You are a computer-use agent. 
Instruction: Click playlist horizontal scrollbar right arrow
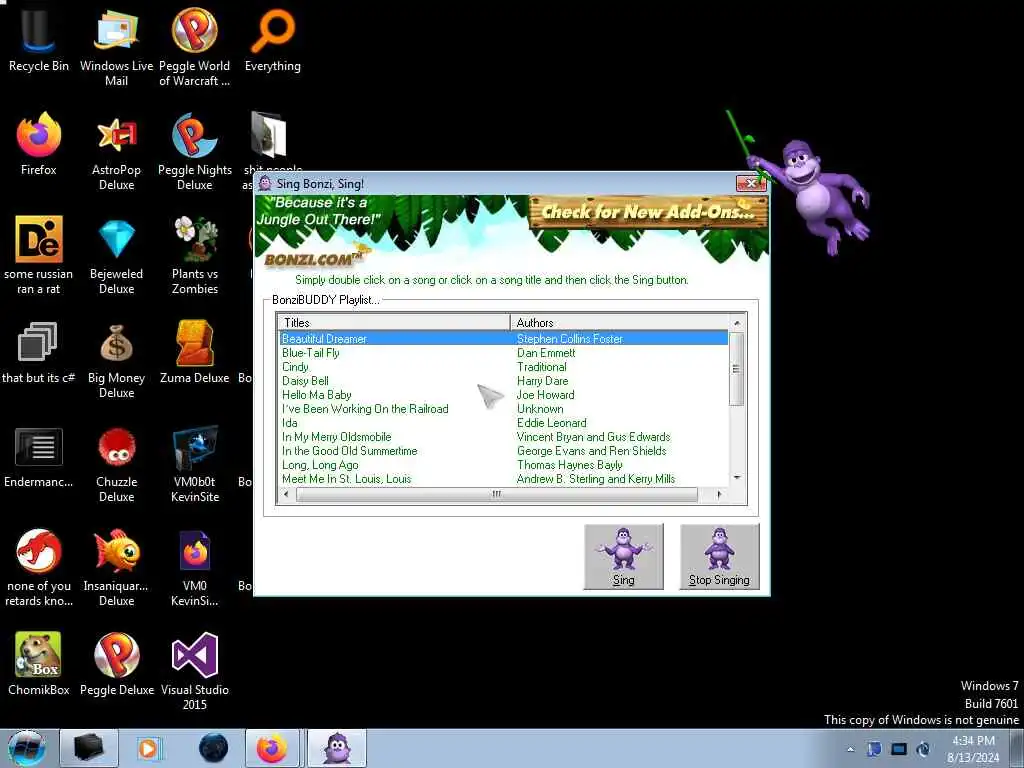[x=719, y=495]
